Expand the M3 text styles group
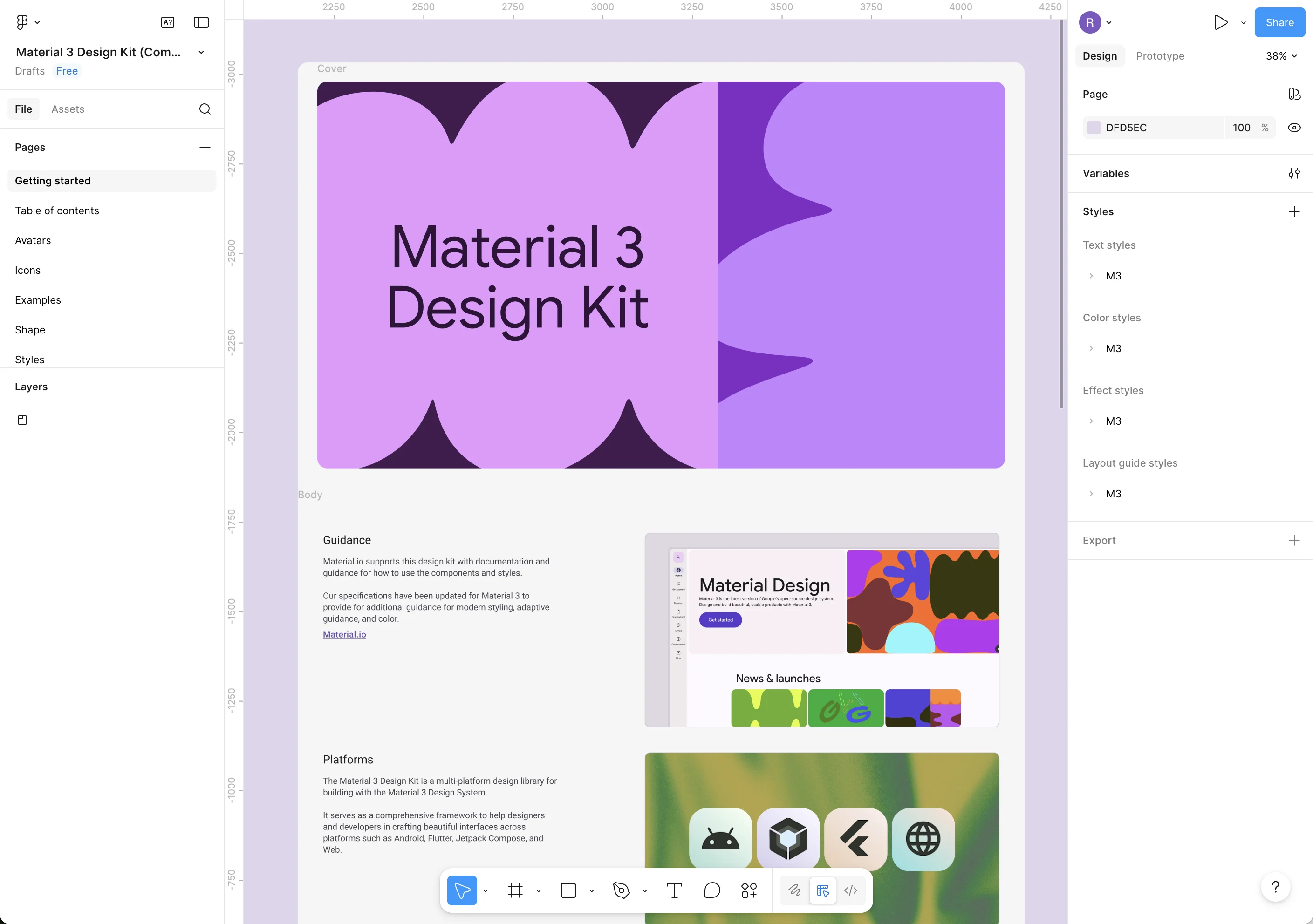Image resolution: width=1313 pixels, height=924 pixels. click(1091, 276)
